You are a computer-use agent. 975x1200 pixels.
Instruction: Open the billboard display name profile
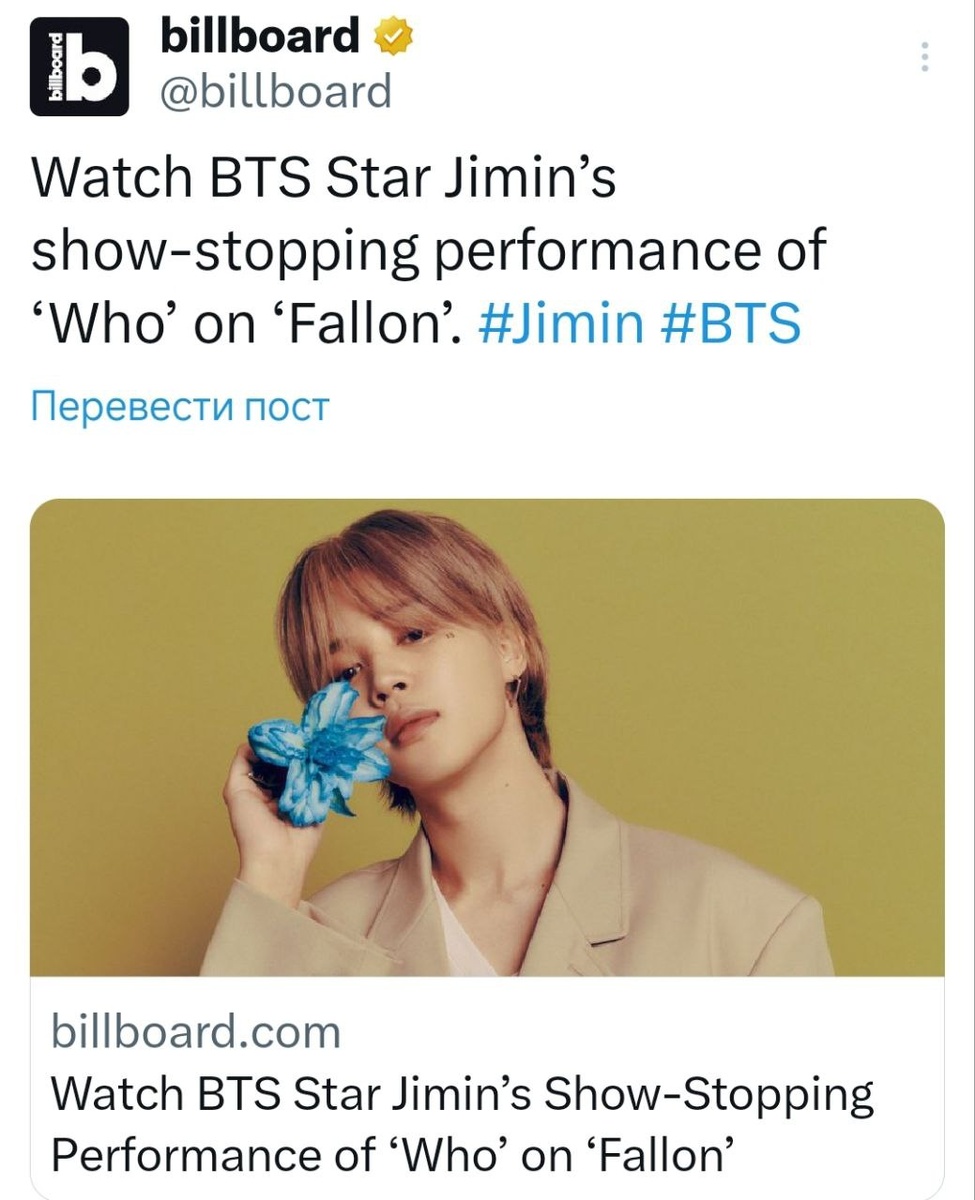click(x=260, y=39)
